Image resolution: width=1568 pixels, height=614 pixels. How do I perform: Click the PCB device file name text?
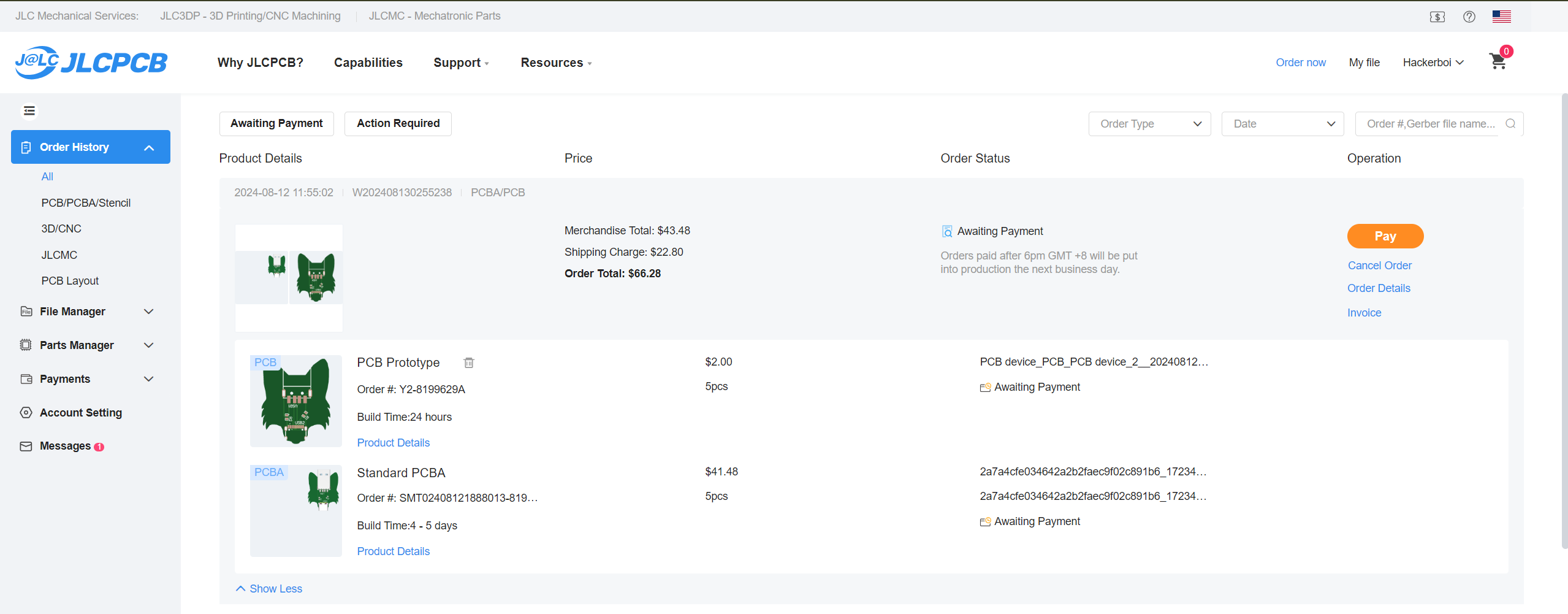coord(1094,362)
